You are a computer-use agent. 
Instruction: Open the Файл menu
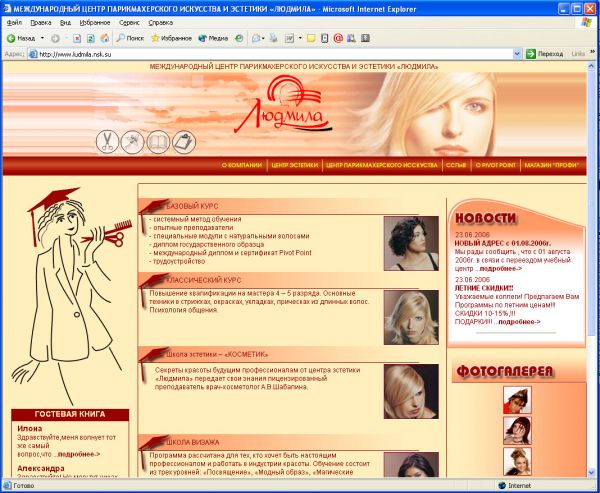(x=14, y=23)
